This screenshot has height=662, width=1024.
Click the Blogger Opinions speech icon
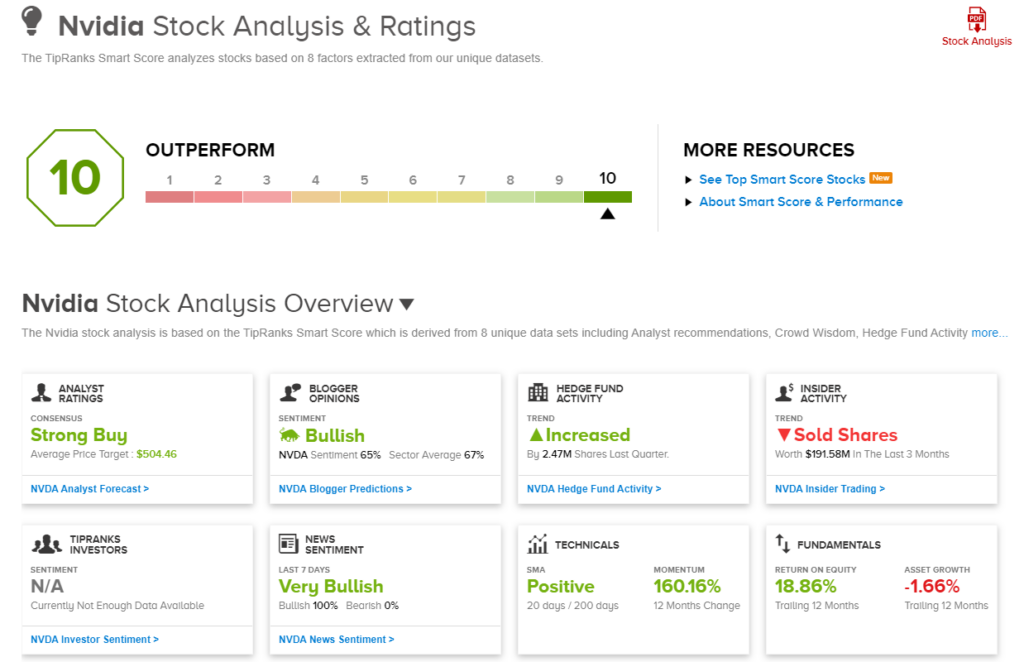(x=290, y=393)
